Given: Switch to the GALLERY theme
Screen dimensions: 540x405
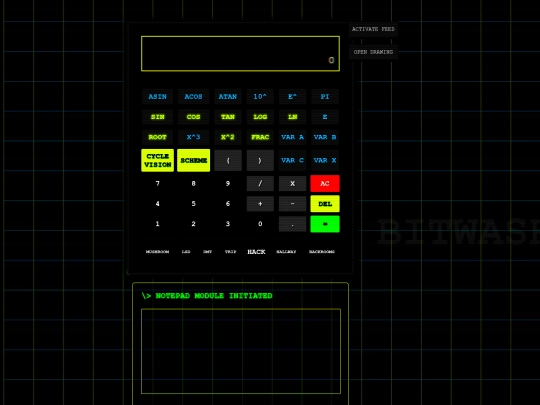Looking at the screenshot, I should pyautogui.click(x=286, y=252).
